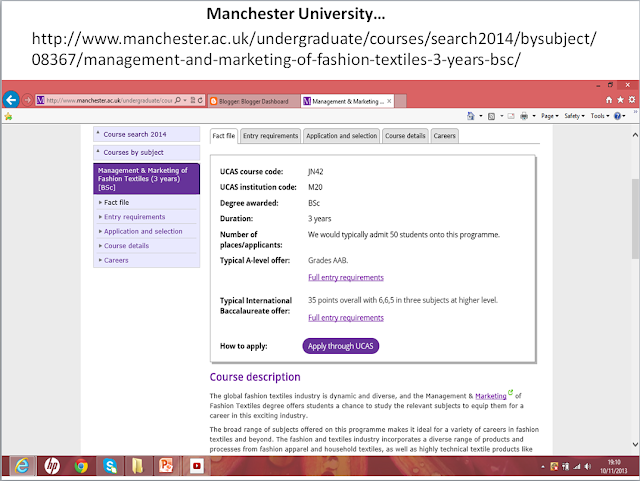
Task: Close the Management & Marketing tab
Action: 389,101
